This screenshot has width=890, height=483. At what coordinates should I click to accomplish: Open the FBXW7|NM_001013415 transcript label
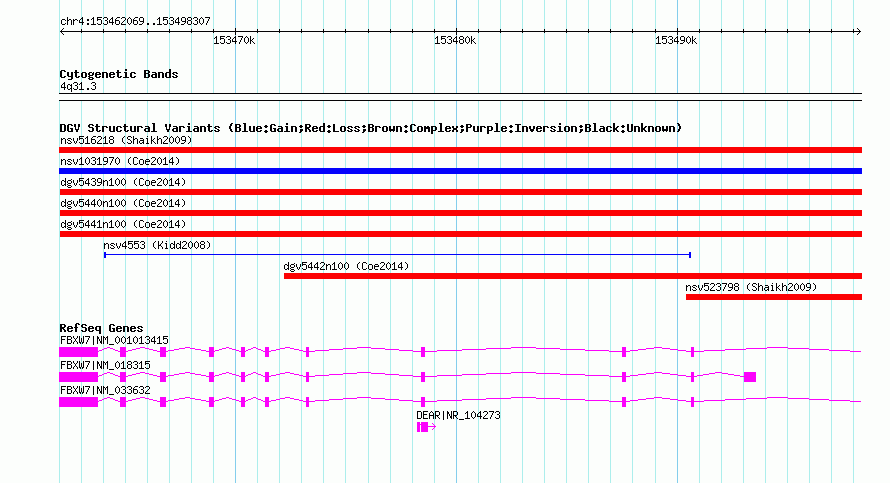114,341
